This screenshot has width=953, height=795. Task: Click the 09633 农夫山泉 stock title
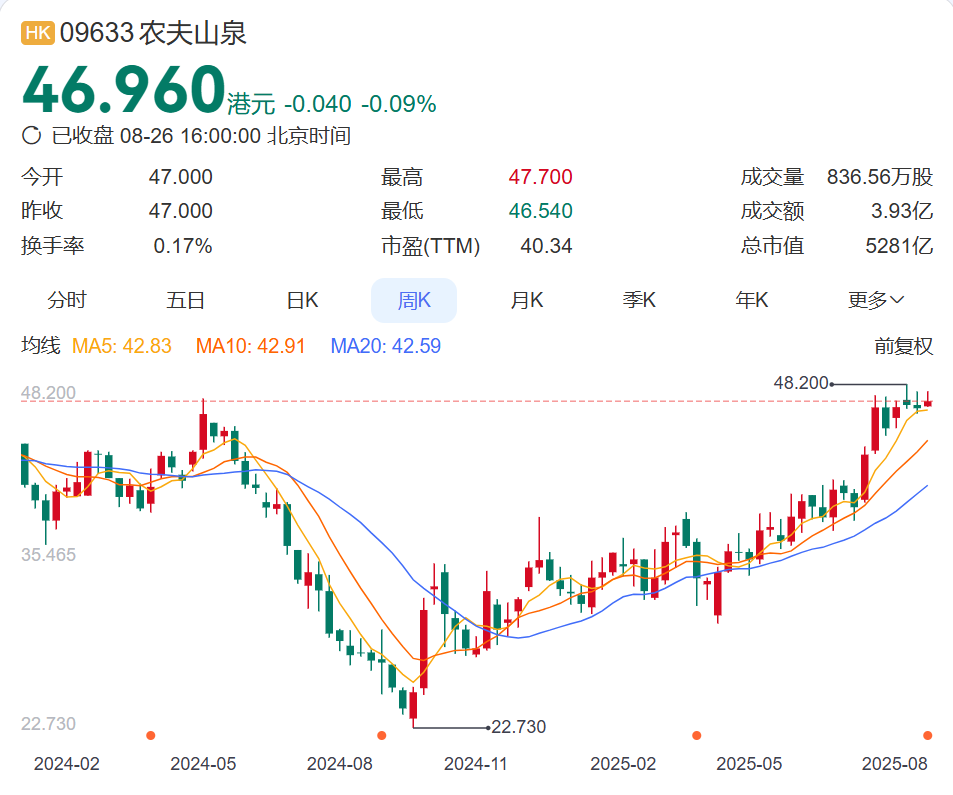[x=153, y=33]
